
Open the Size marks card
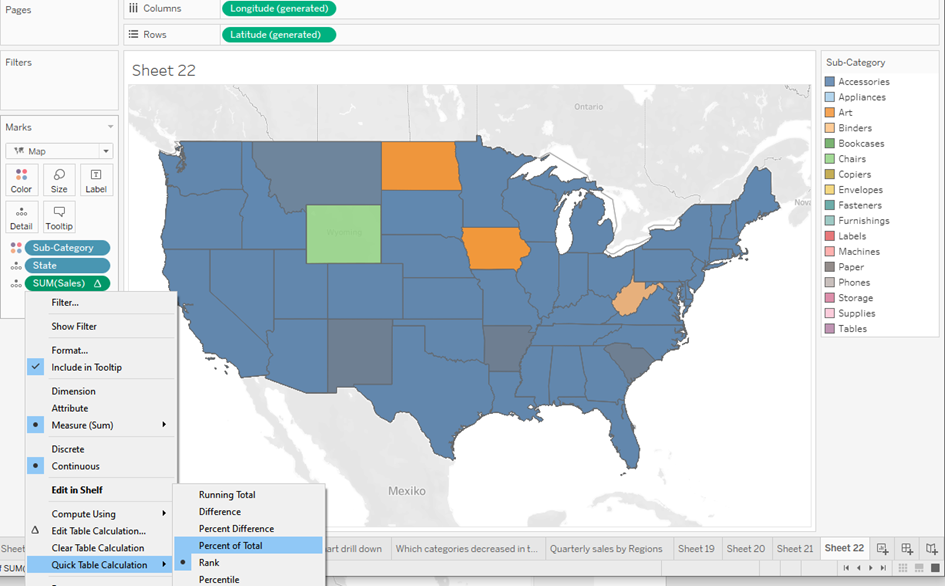59,180
